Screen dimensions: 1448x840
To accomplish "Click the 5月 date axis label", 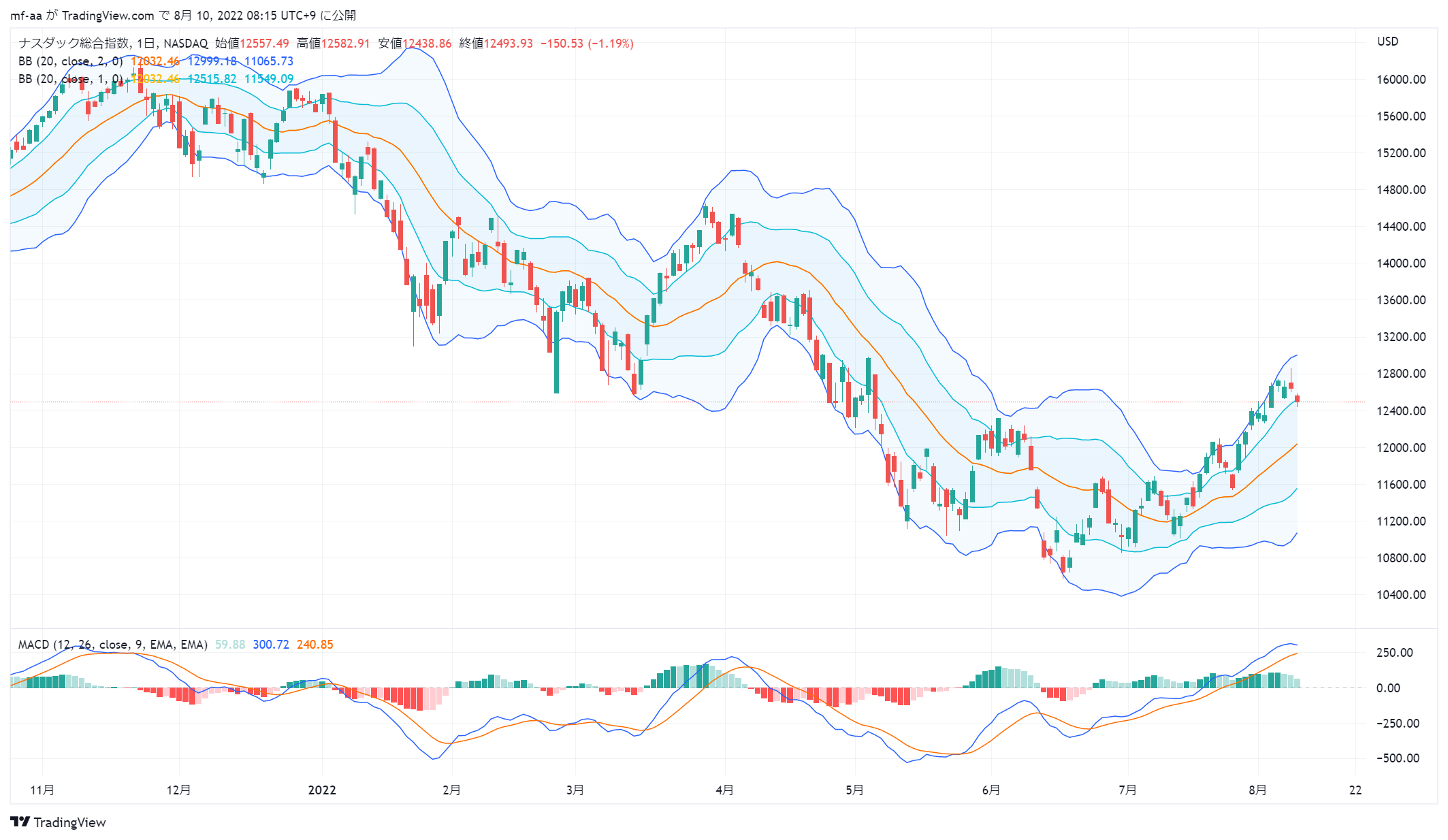I will 854,790.
